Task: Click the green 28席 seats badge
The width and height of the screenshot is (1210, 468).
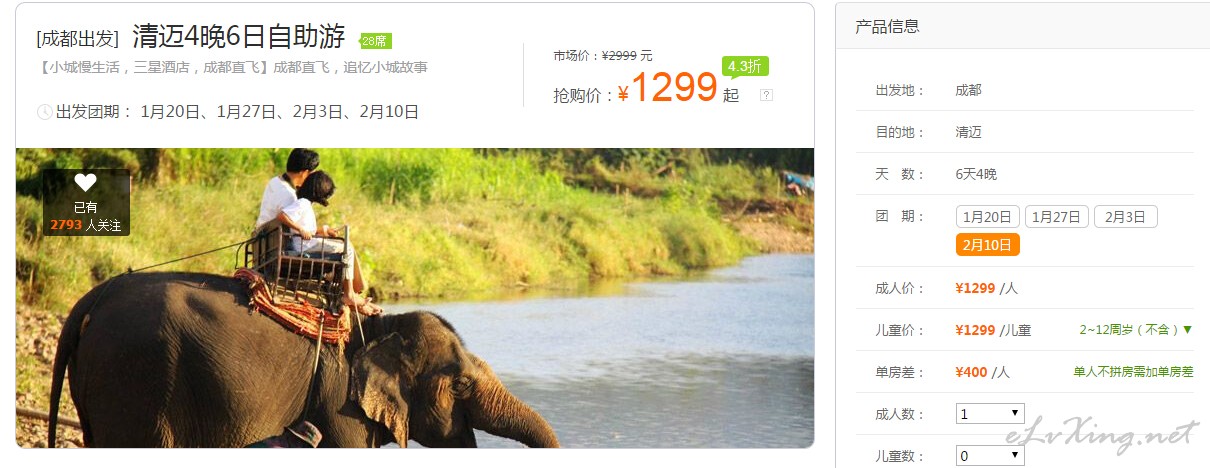Action: tap(376, 41)
